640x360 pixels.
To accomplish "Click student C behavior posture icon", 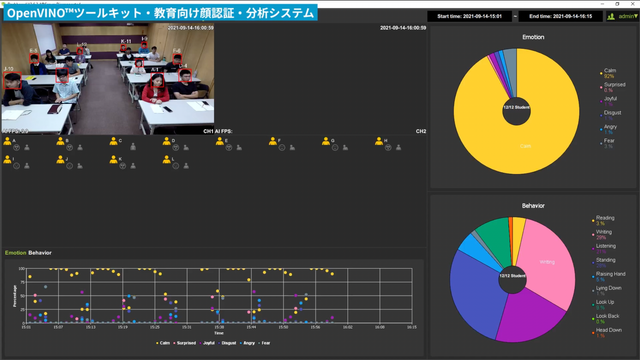I will pyautogui.click(x=133, y=147).
